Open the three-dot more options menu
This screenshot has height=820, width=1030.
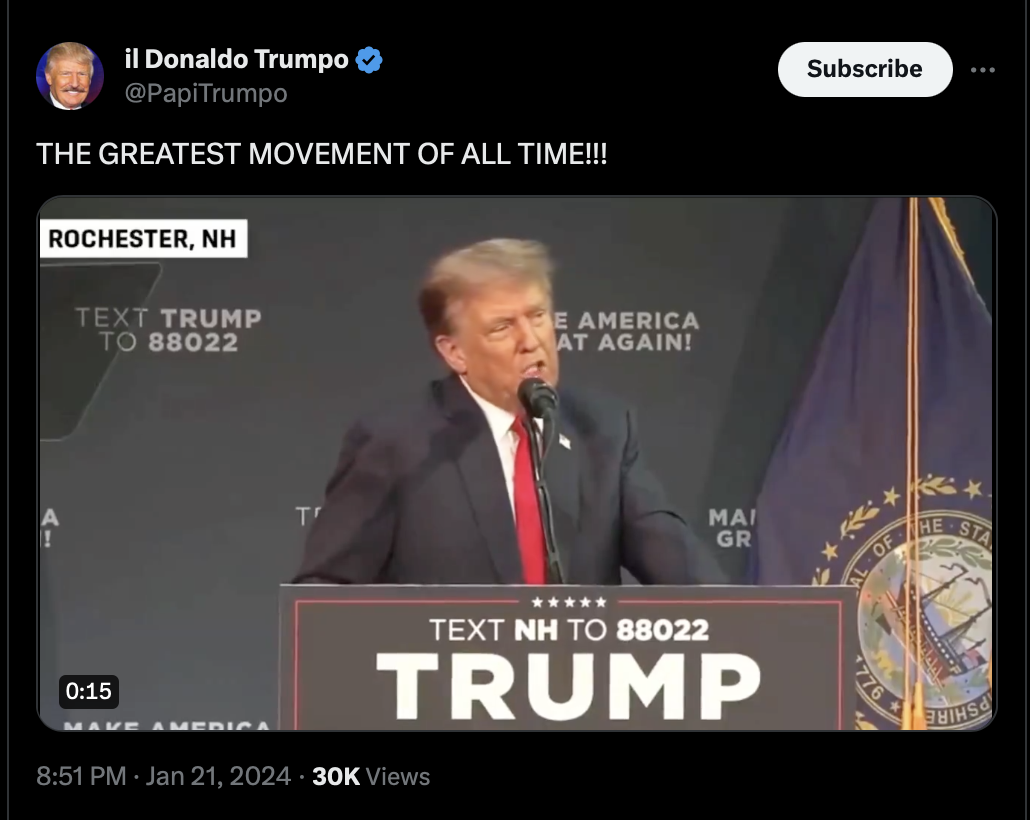click(983, 70)
